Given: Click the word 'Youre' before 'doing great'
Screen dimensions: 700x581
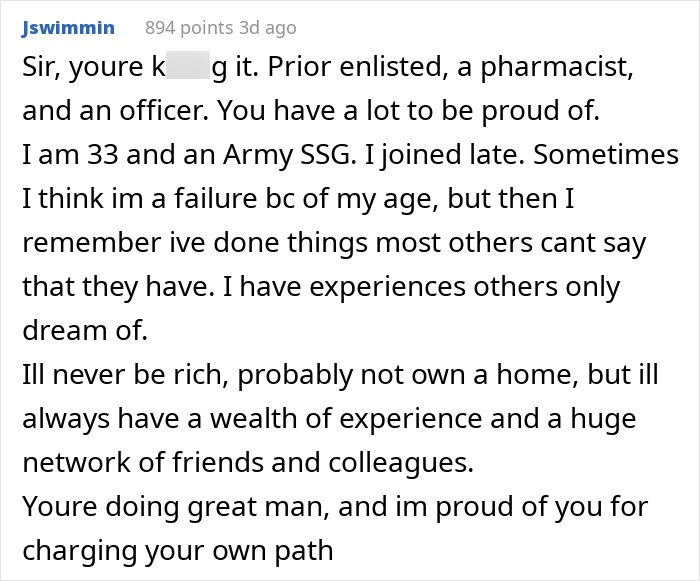Looking at the screenshot, I should pos(59,507).
